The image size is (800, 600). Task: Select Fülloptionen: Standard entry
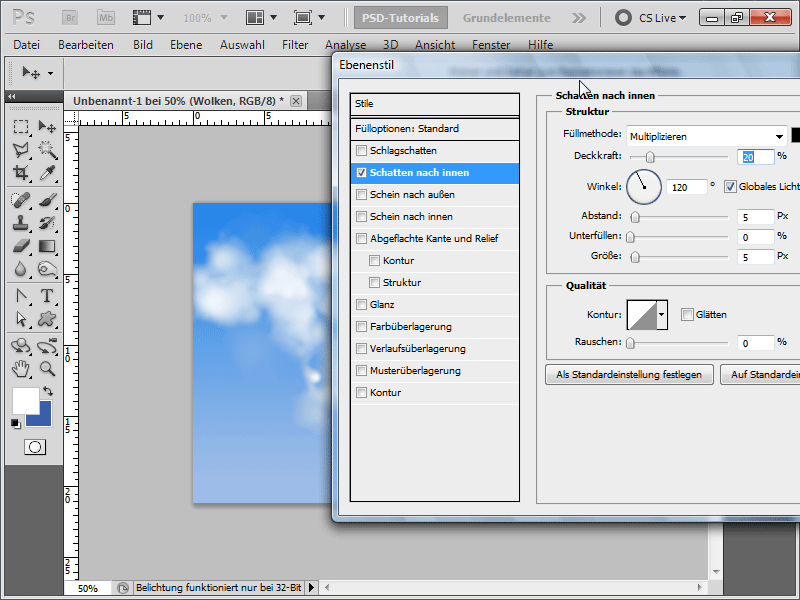[x=435, y=129]
